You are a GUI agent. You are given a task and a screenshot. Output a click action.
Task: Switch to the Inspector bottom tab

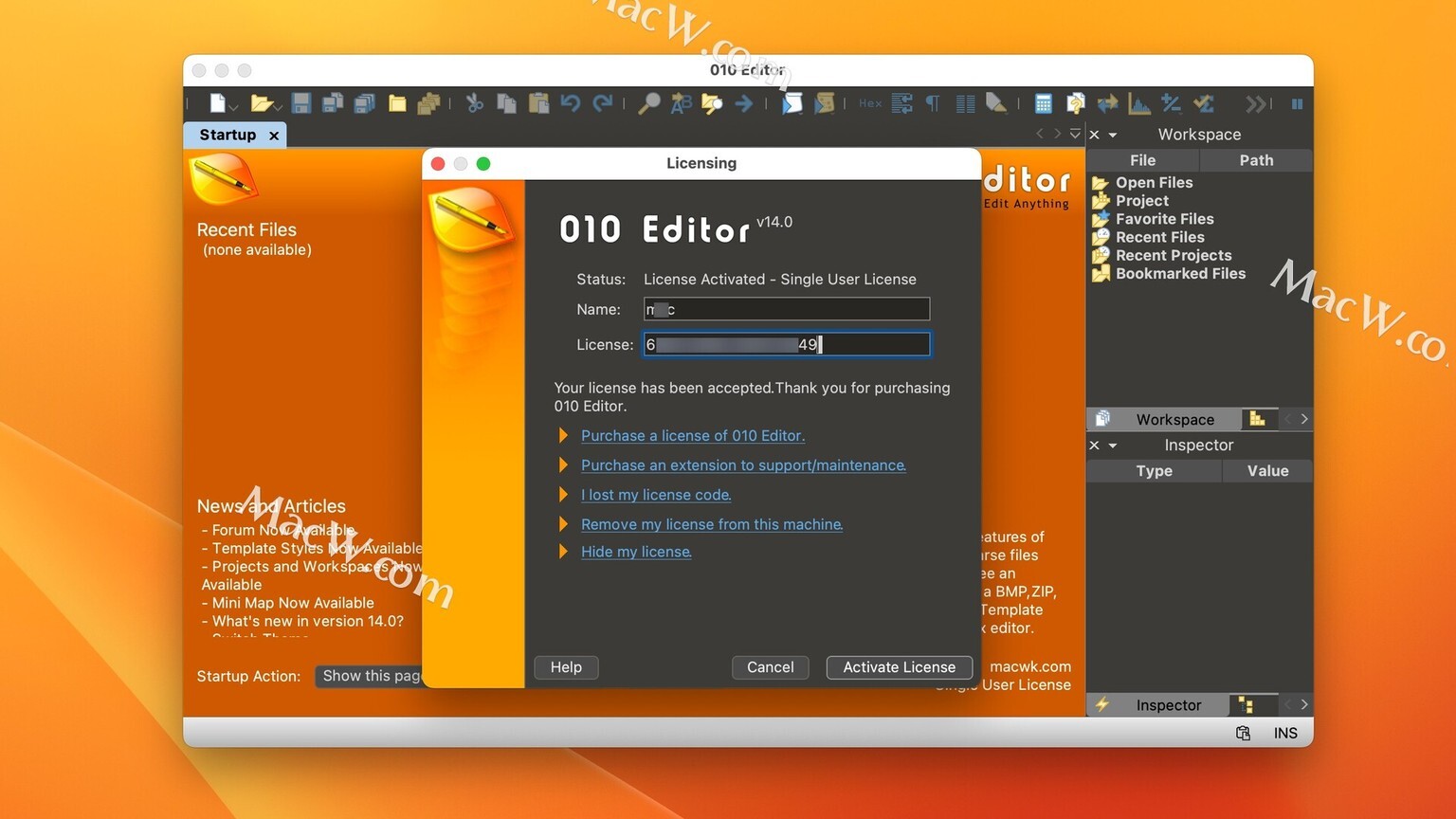(x=1158, y=705)
